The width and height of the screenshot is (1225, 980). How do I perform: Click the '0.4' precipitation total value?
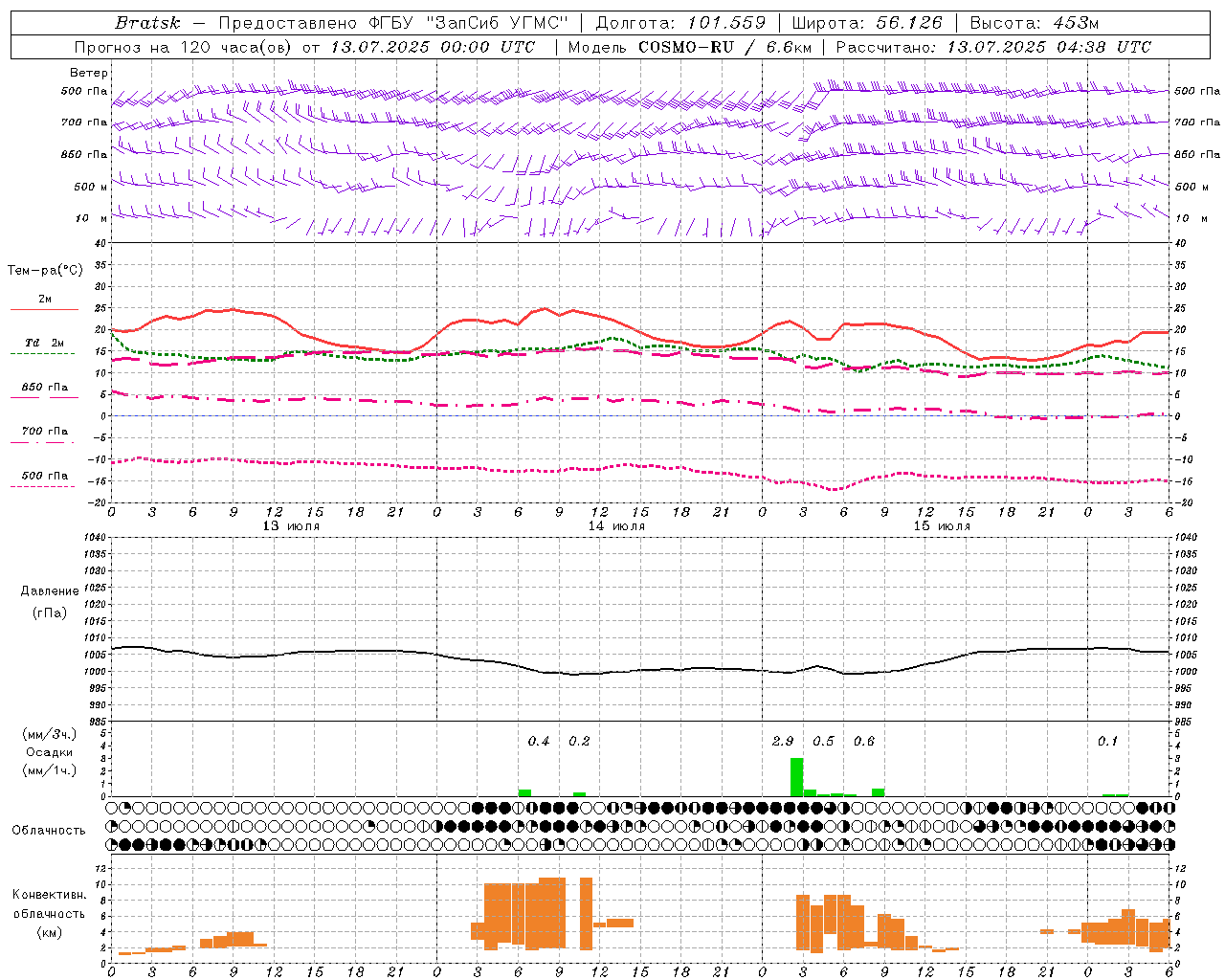coord(539,741)
